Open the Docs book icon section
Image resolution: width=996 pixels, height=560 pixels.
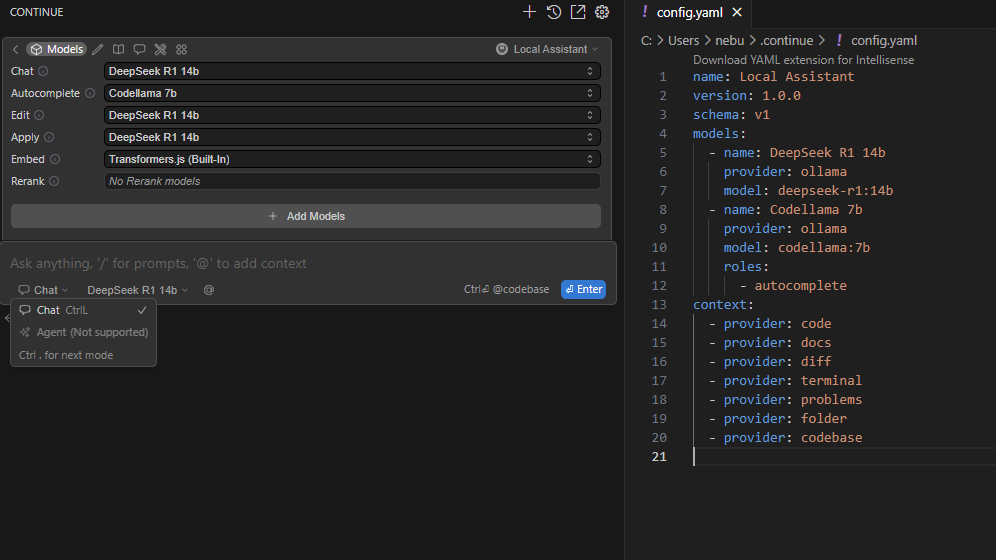[x=118, y=50]
